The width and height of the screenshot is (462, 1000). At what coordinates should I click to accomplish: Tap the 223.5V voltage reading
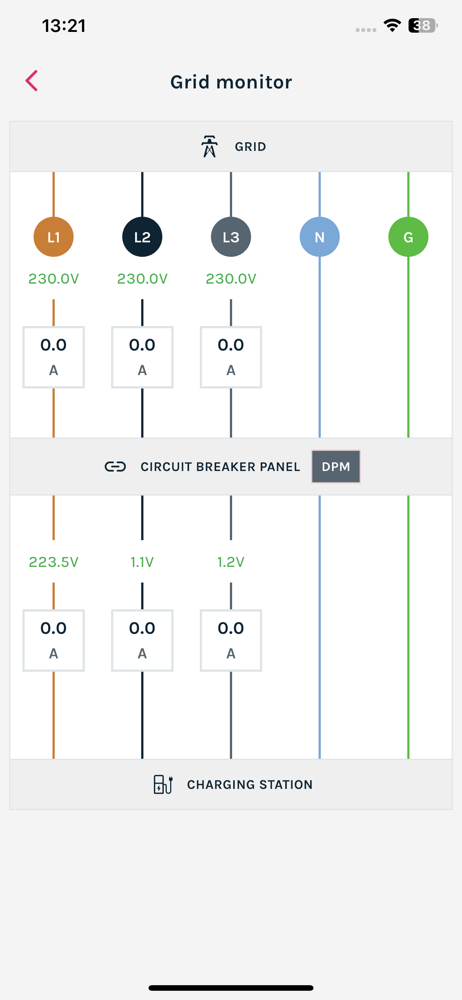54,562
